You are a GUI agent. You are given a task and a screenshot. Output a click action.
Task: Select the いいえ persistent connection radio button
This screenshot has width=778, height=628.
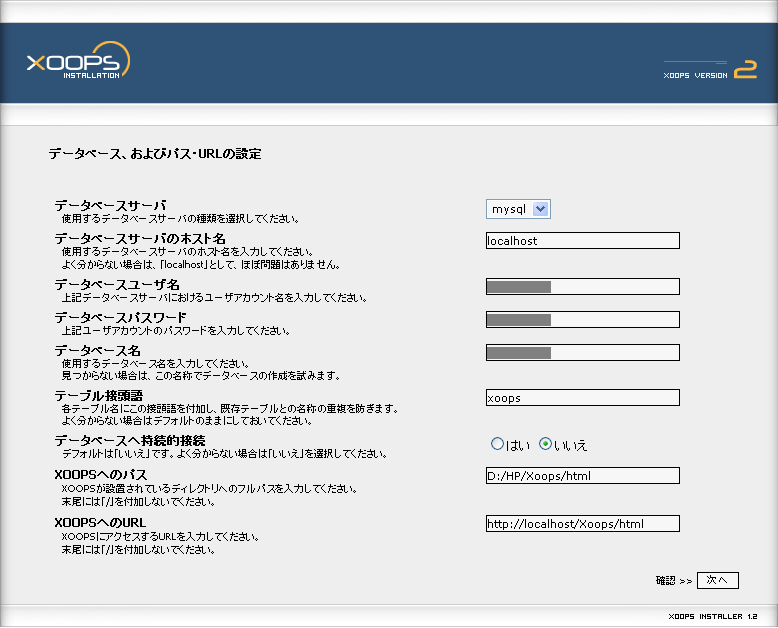(x=545, y=443)
